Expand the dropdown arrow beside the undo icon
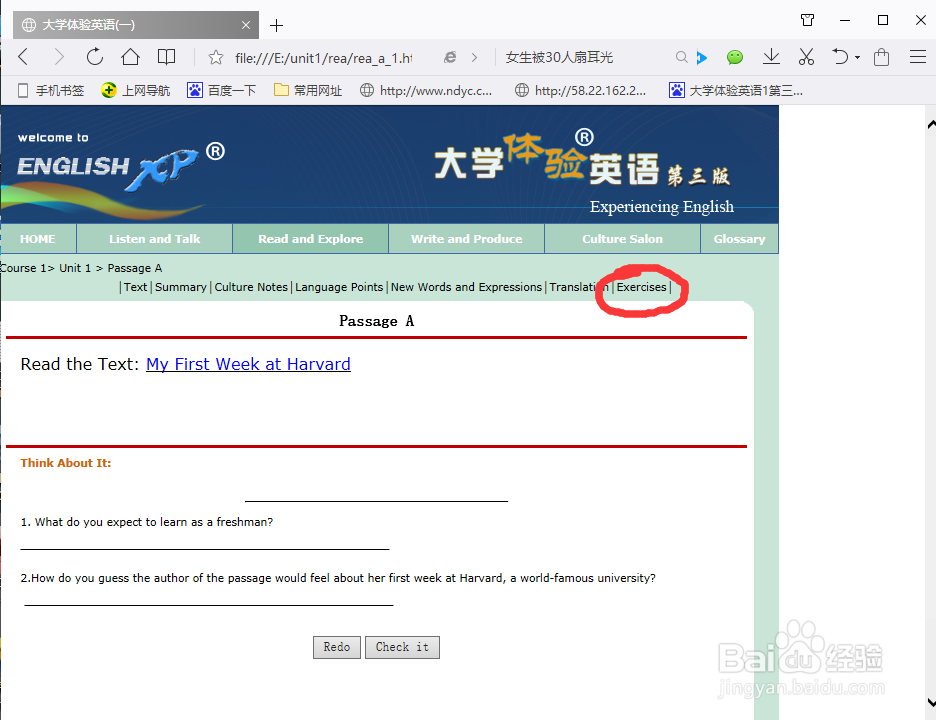The width and height of the screenshot is (936, 720). click(857, 58)
